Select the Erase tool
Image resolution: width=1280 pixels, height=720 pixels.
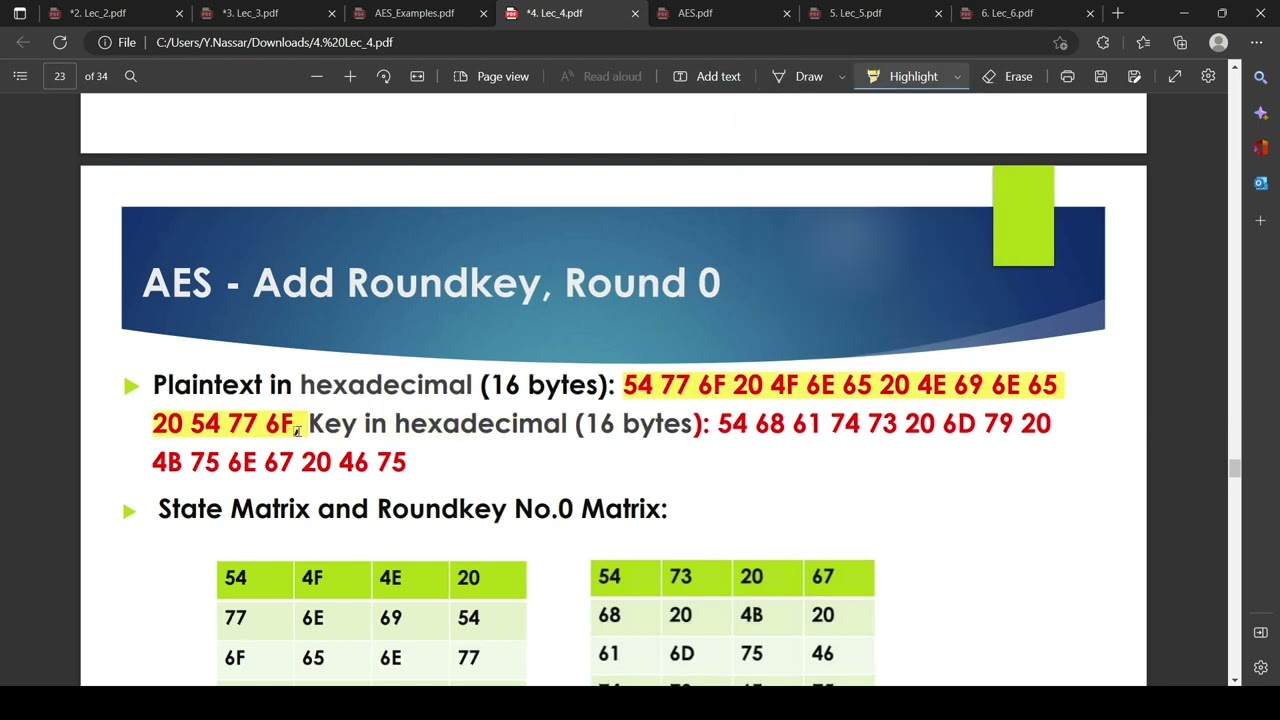click(1007, 76)
